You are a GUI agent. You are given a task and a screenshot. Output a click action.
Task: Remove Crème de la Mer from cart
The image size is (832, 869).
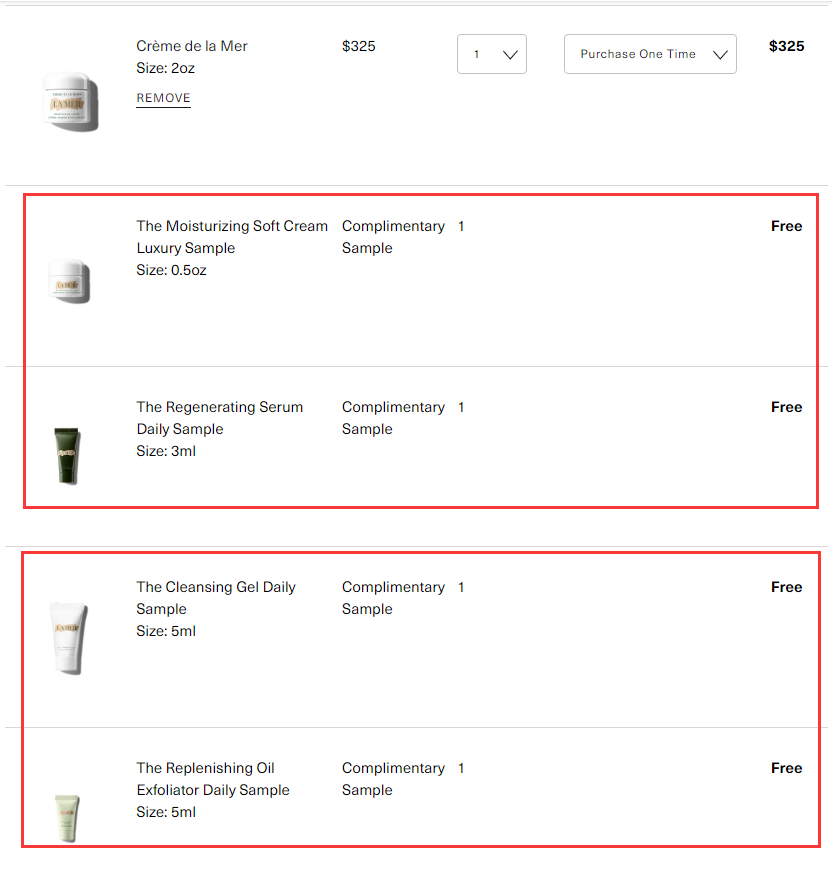click(x=163, y=98)
